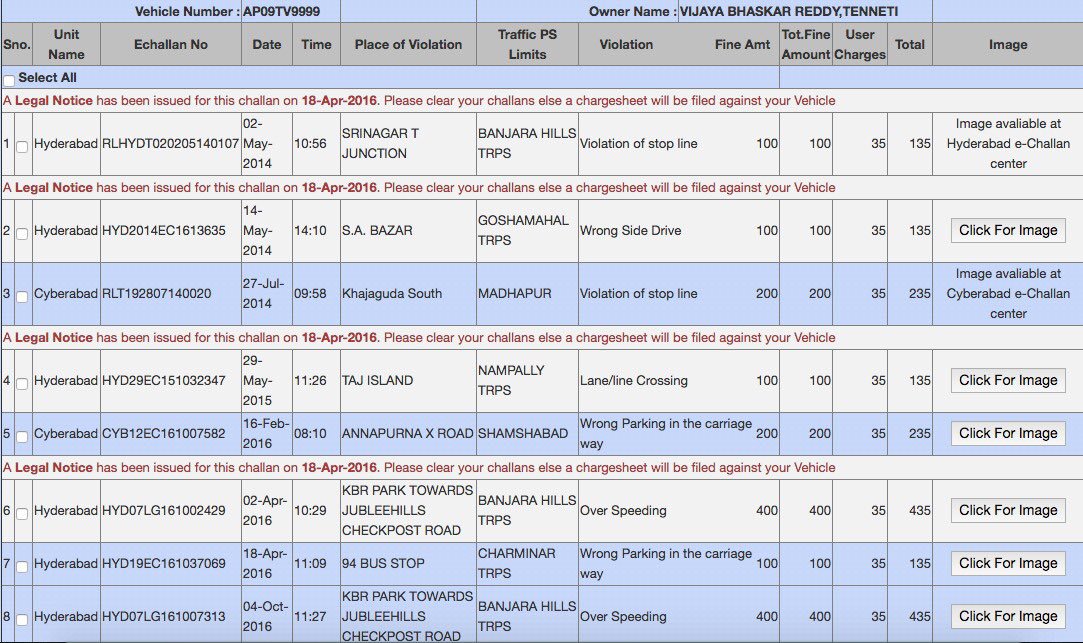Image resolution: width=1083 pixels, height=643 pixels.
Task: Tick checkbox for challan RLT192807140020
Action: point(22,296)
